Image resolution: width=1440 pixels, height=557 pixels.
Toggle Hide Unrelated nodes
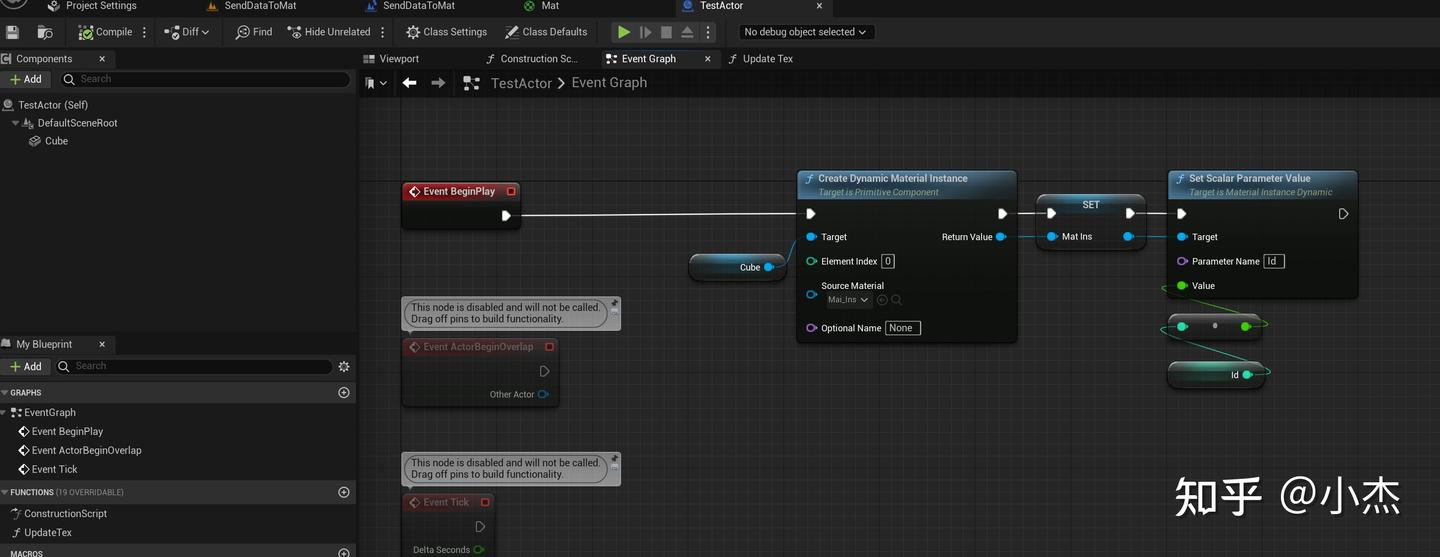(329, 32)
